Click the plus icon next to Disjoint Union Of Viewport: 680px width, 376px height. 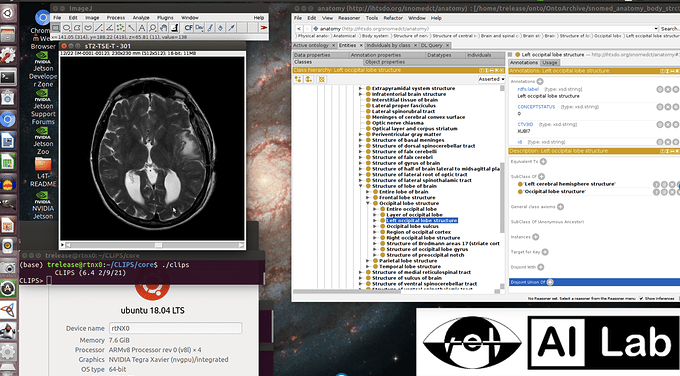(550, 282)
